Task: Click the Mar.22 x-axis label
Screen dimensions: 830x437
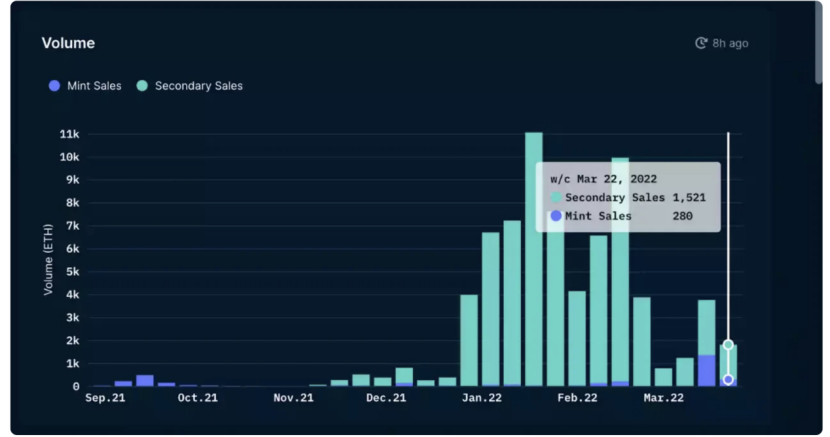Action: tap(663, 398)
